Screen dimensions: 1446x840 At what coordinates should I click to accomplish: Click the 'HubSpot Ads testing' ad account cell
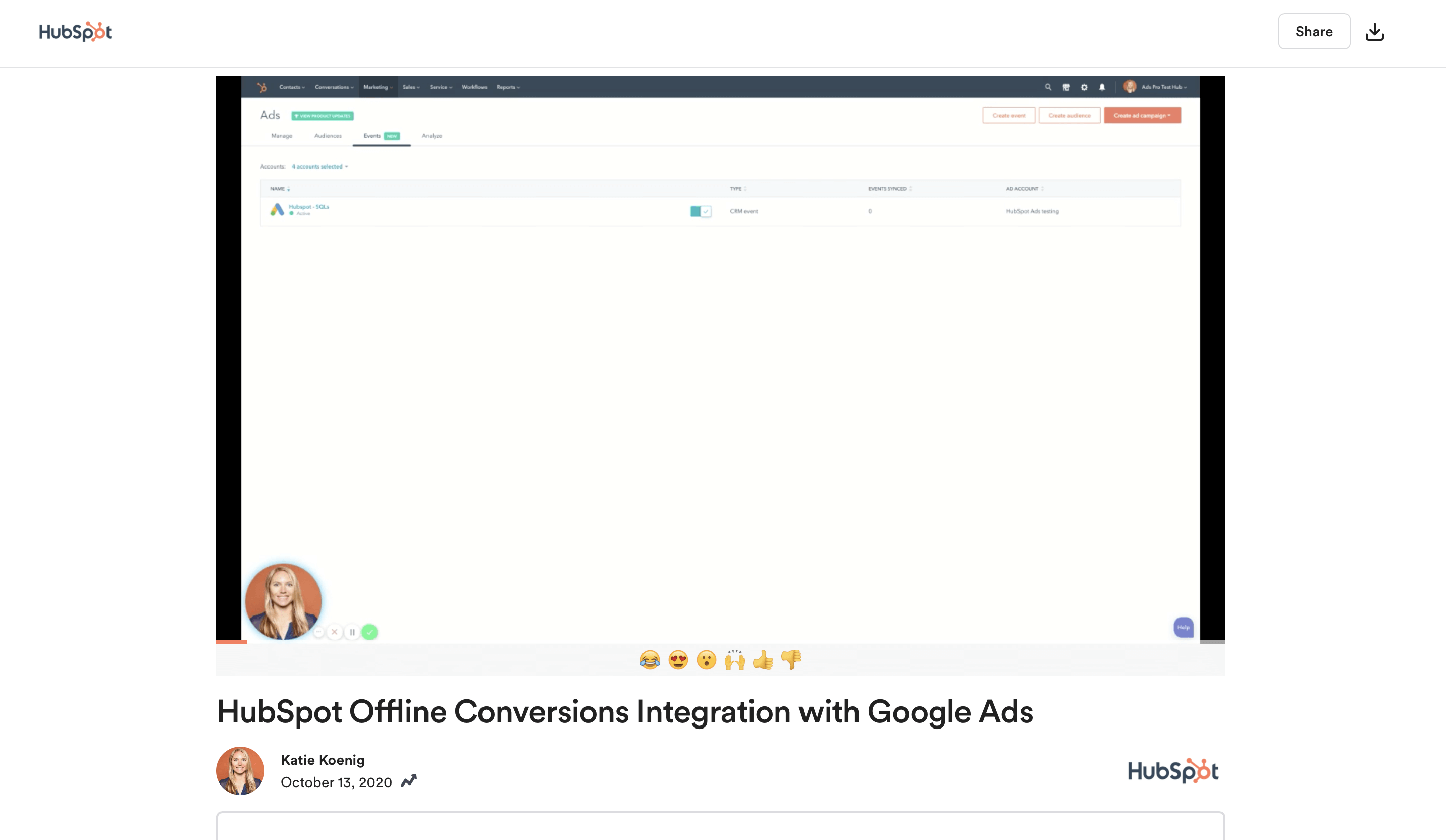click(x=1032, y=211)
